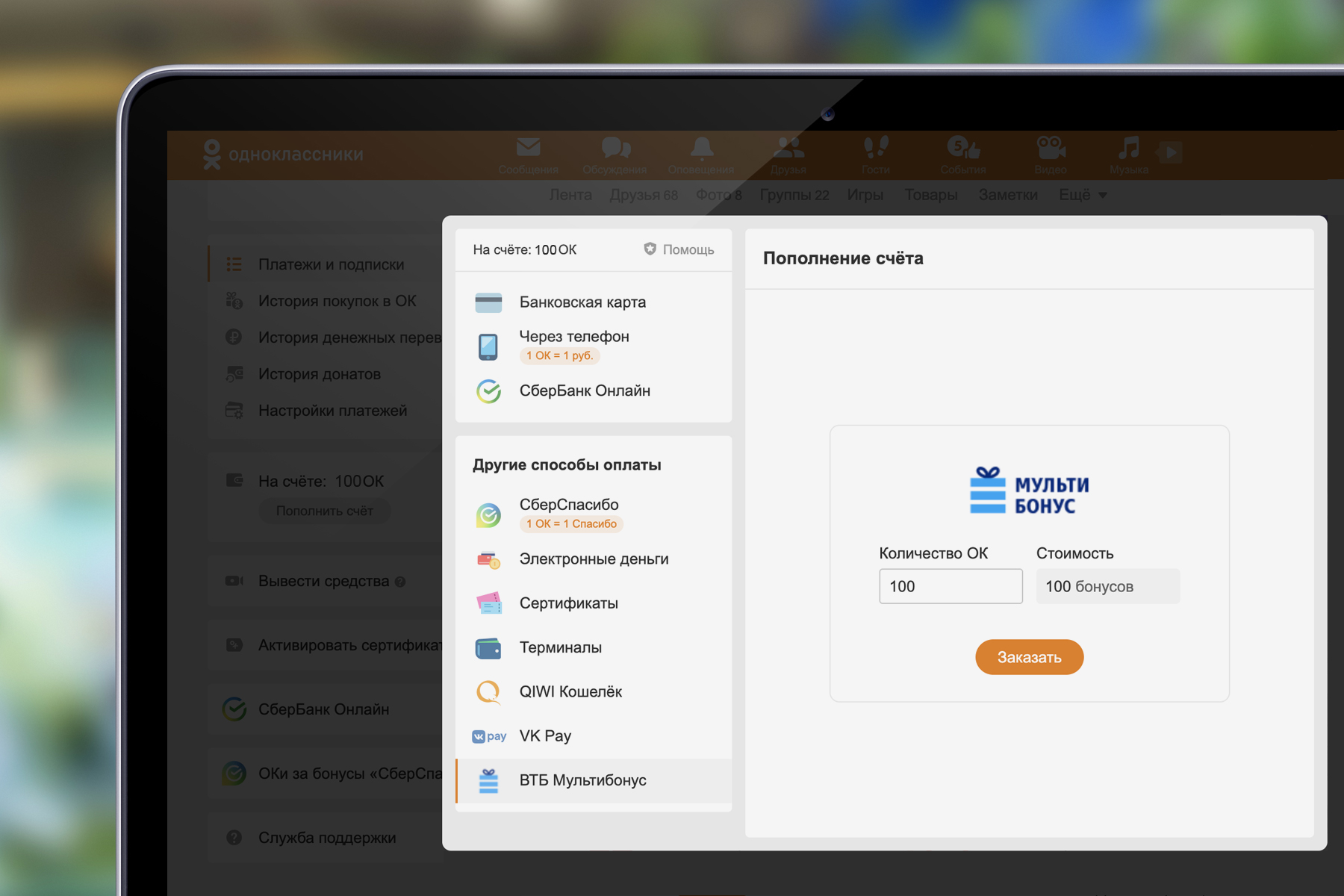Viewport: 1344px width, 896px height.
Task: Click the shield icon beside Помощь
Action: coord(650,249)
